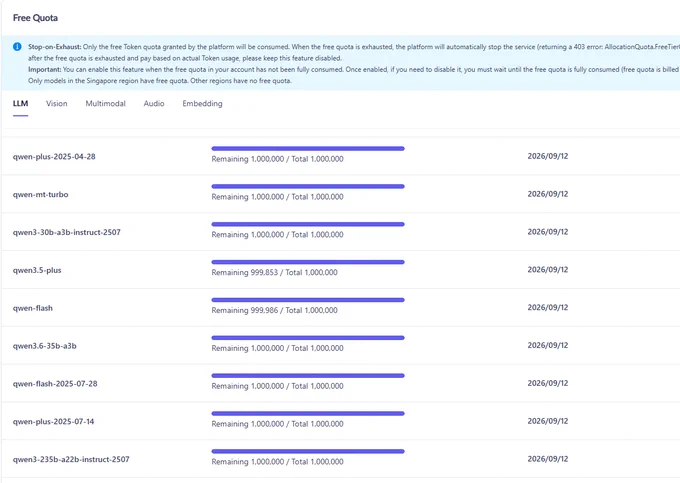Click 'Remaining 999,853 / Total 1,000,000' text
The height and width of the screenshot is (483, 680).
275,272
